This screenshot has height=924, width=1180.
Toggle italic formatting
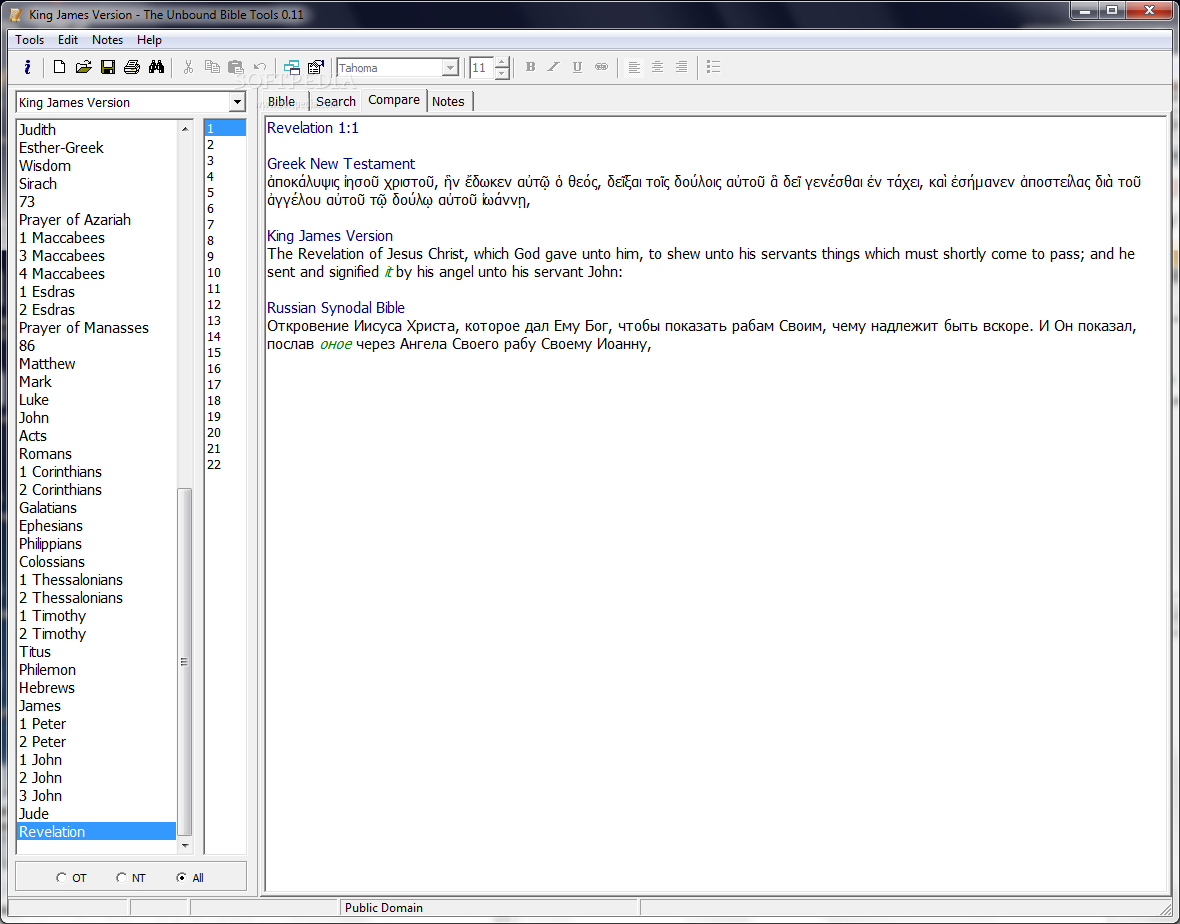(x=553, y=67)
